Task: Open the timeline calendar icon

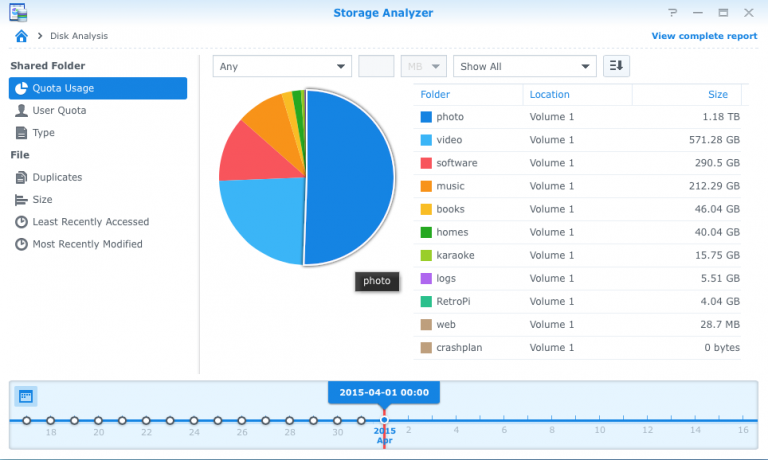Action: pyautogui.click(x=25, y=396)
